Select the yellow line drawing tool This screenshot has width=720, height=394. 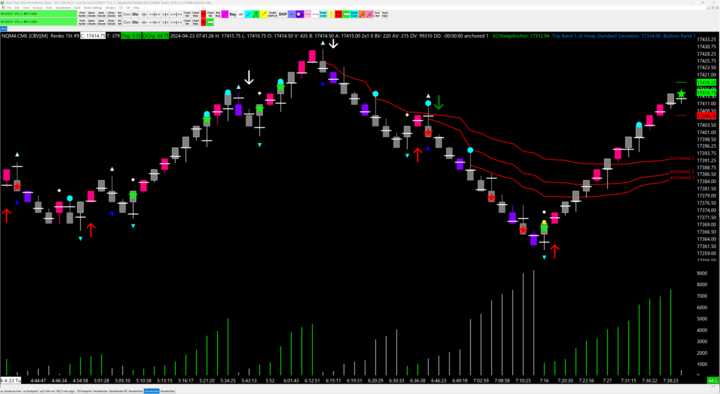coord(264,14)
